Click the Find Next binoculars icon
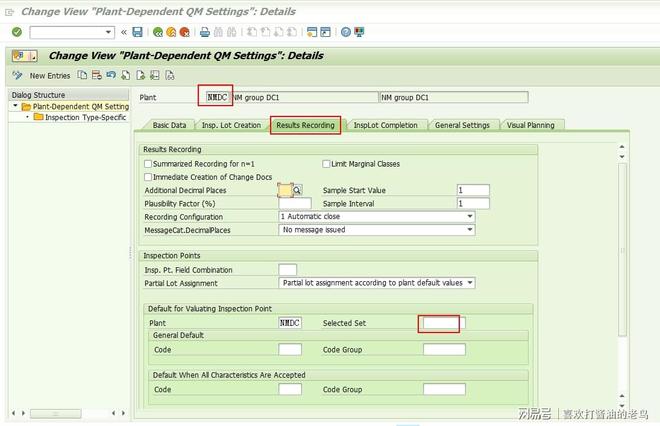The image size is (660, 426). point(232,32)
